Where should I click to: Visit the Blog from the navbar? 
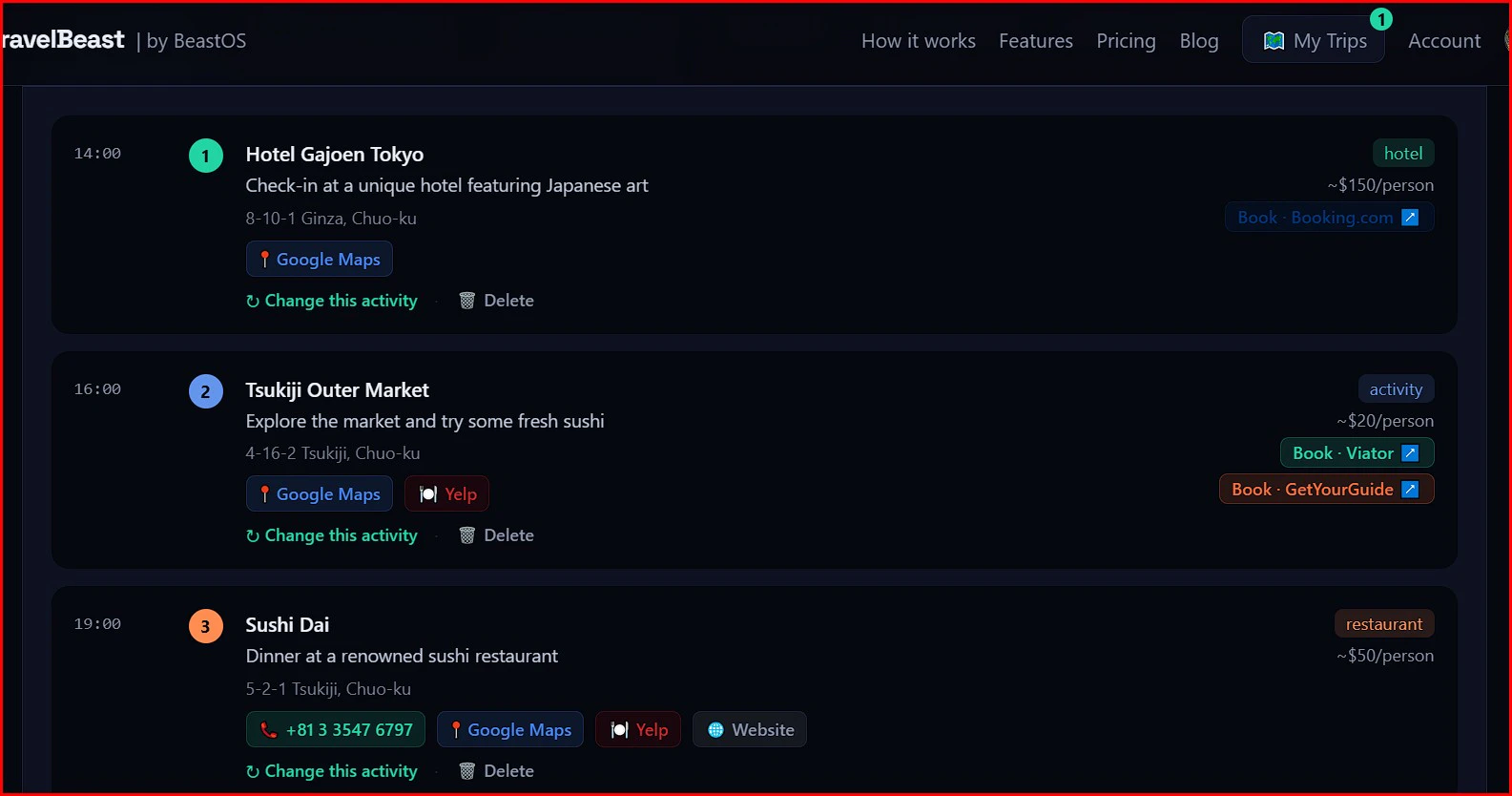tap(1199, 41)
